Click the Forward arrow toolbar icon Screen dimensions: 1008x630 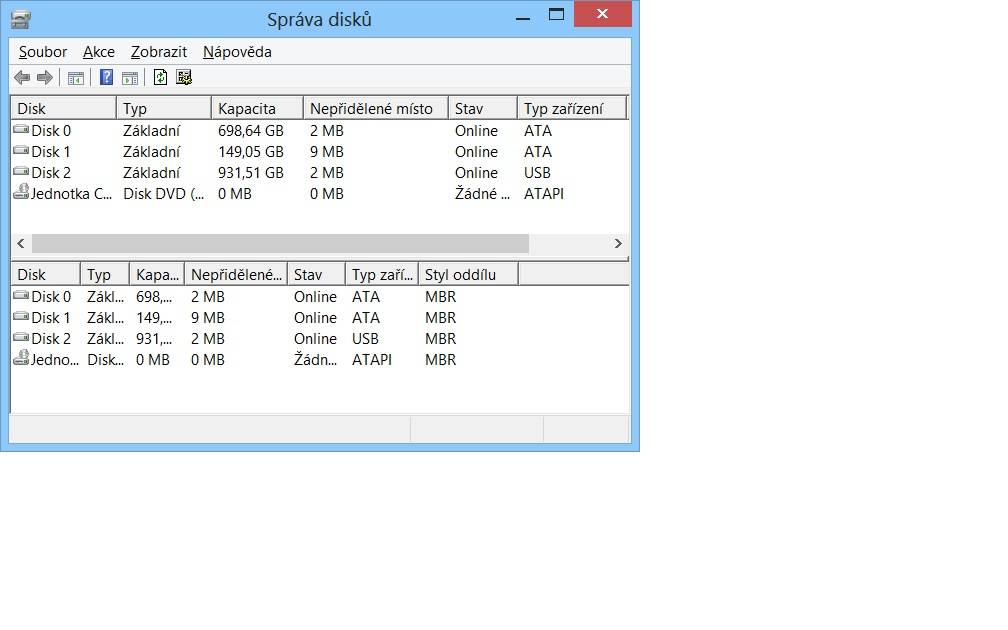44,78
